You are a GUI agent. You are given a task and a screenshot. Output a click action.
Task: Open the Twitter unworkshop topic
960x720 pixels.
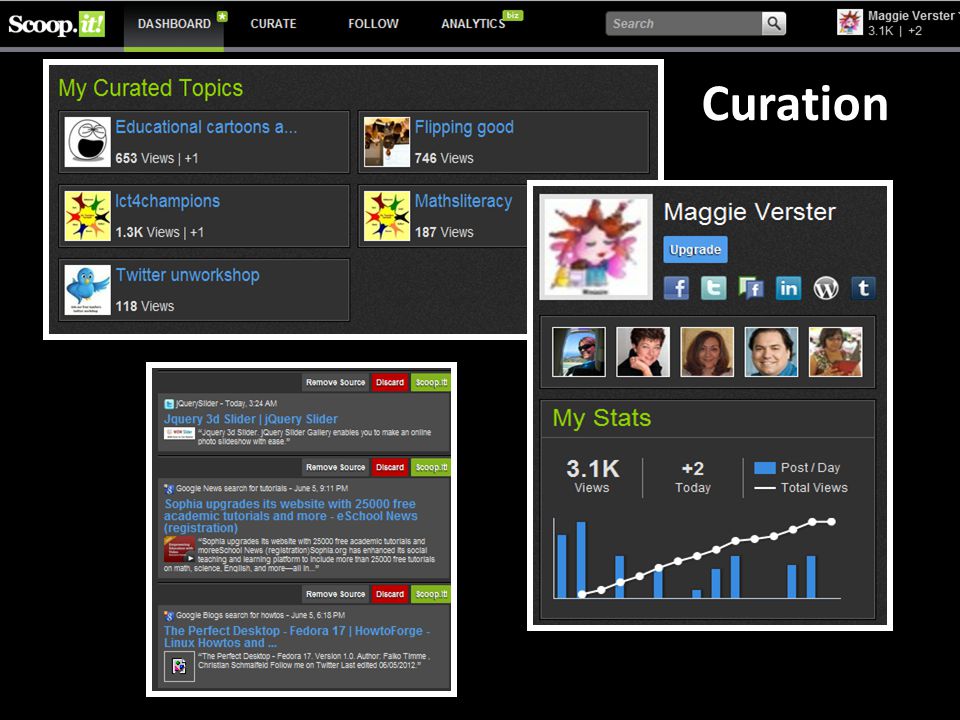[187, 275]
